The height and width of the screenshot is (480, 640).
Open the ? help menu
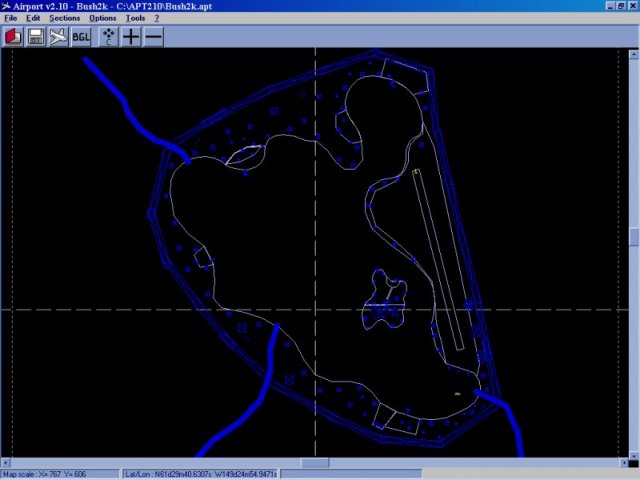click(157, 18)
